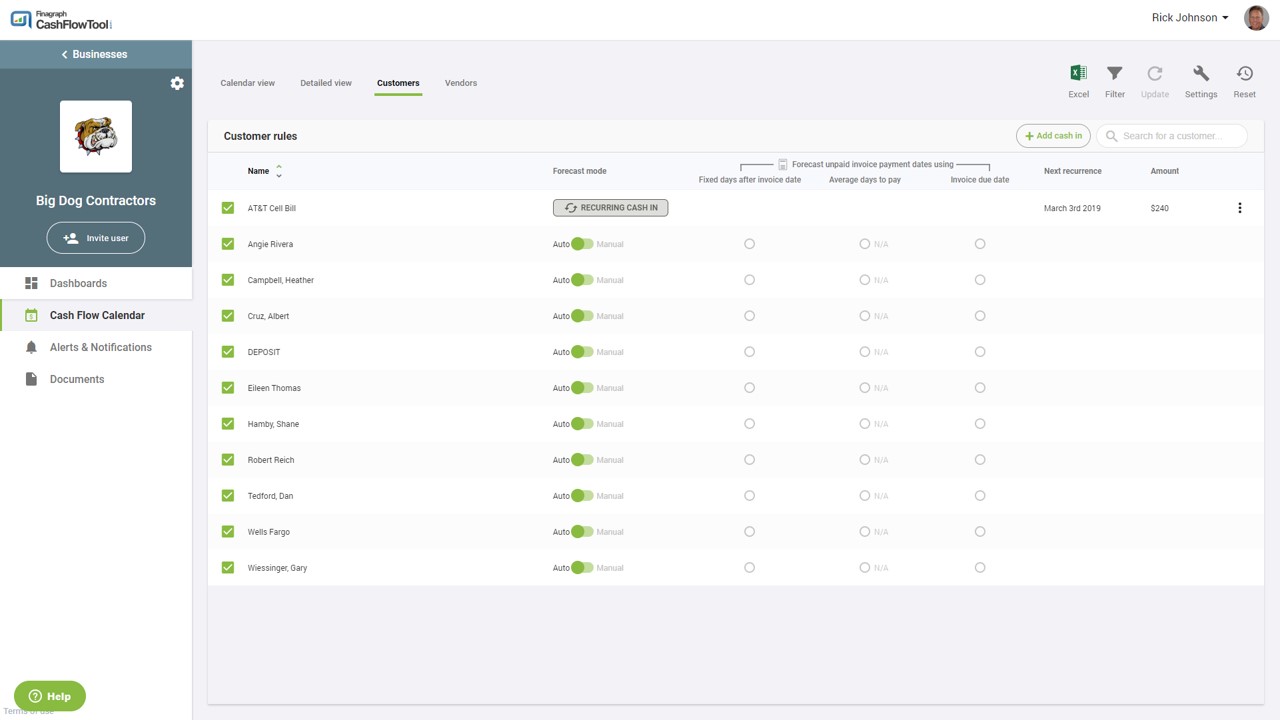The width and height of the screenshot is (1280, 720).
Task: Open Alerts & Notifications
Action: [x=96, y=347]
